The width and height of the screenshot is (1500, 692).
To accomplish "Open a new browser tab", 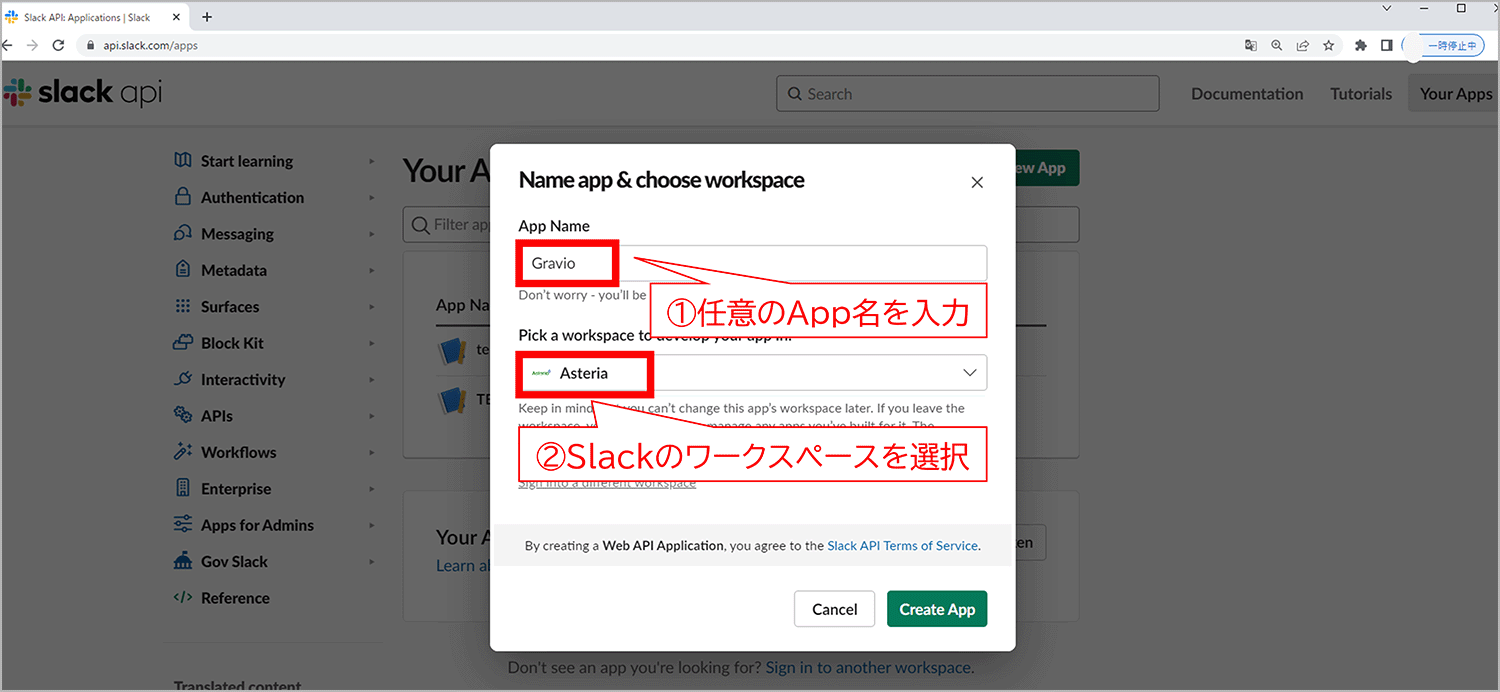I will point(207,17).
